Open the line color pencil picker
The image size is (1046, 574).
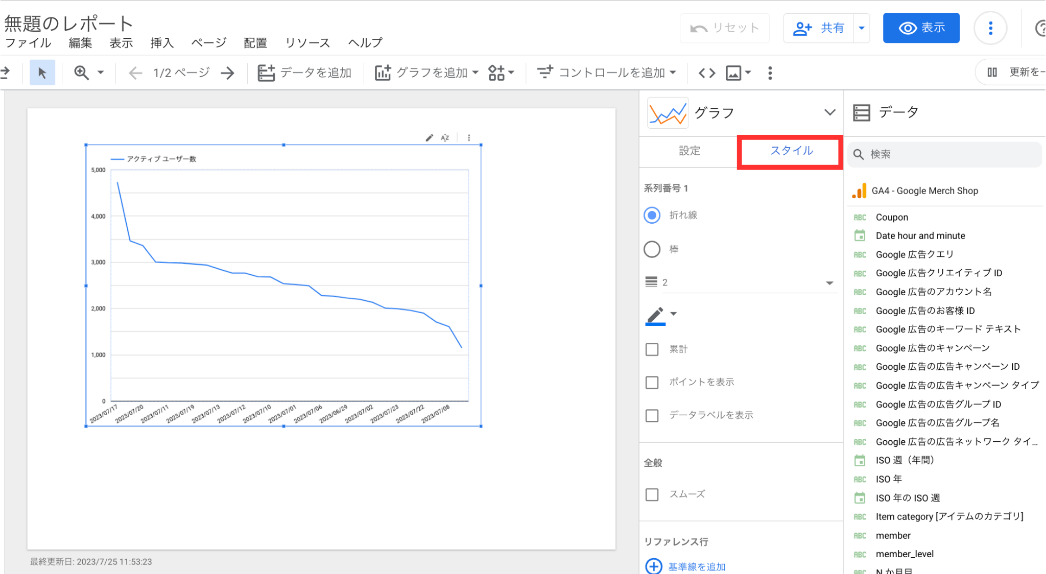point(661,316)
